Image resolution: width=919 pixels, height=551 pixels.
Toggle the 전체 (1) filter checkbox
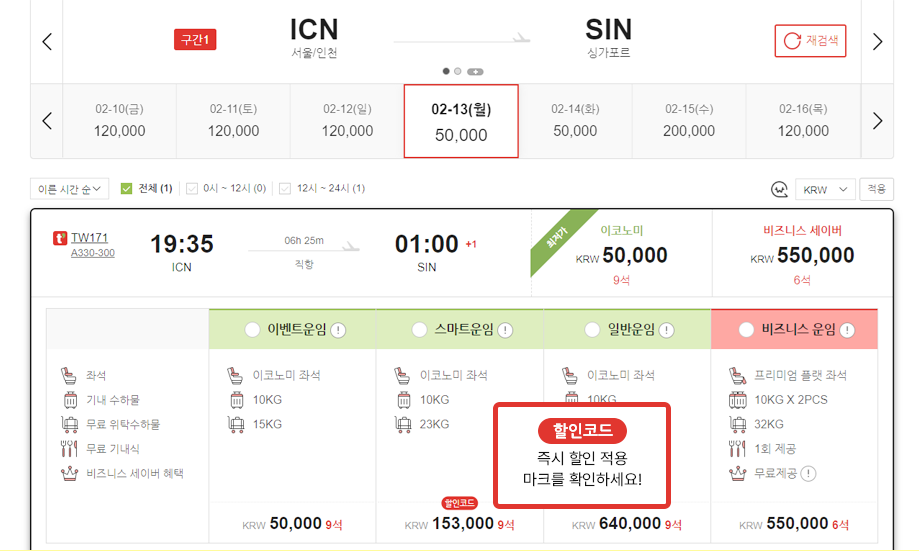click(127, 188)
